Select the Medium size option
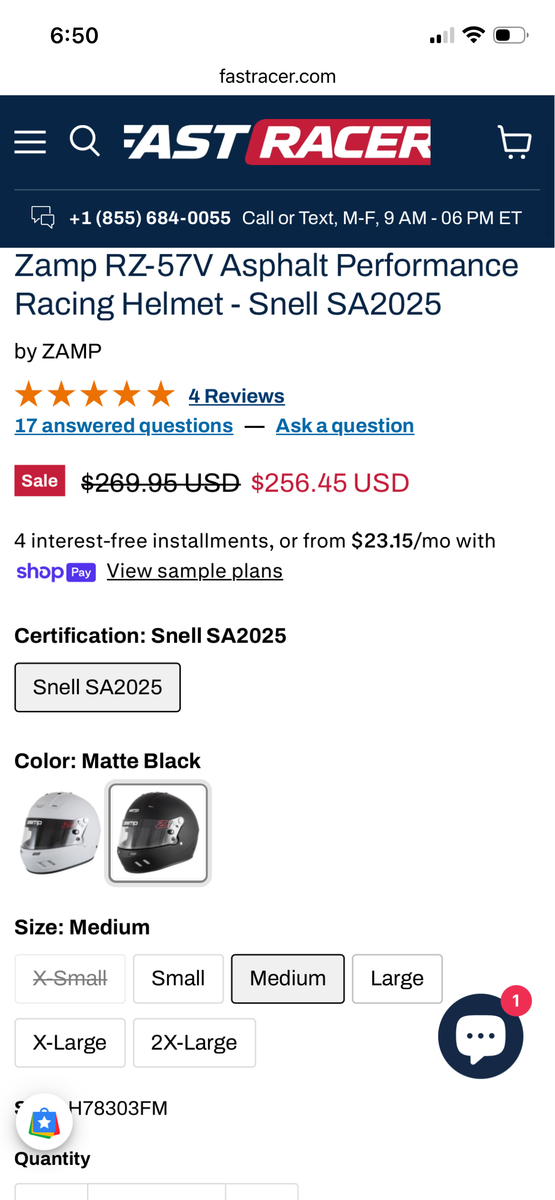This screenshot has height=1200, width=555. pyautogui.click(x=288, y=978)
